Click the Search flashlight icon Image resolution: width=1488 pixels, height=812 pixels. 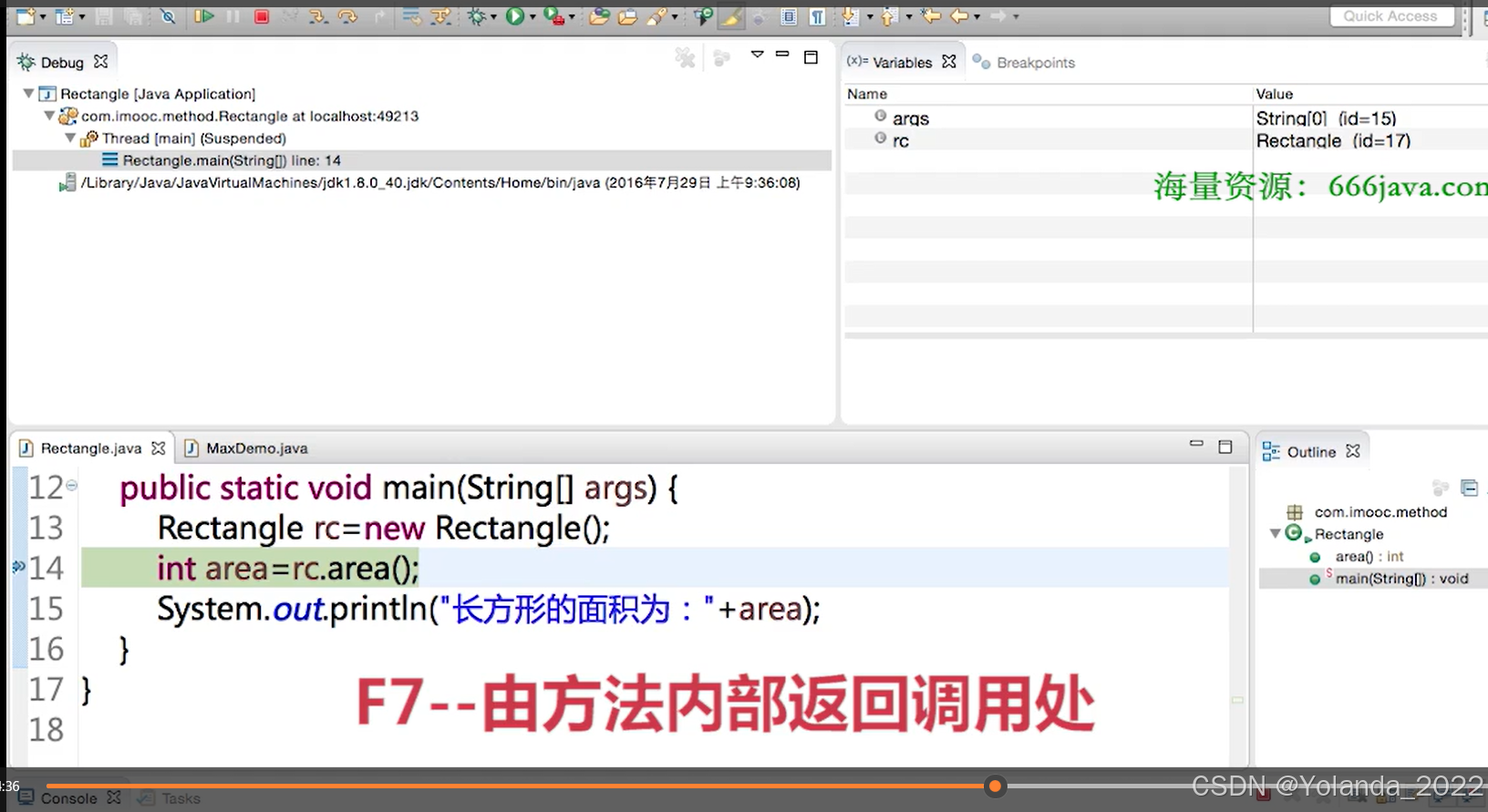[x=656, y=16]
